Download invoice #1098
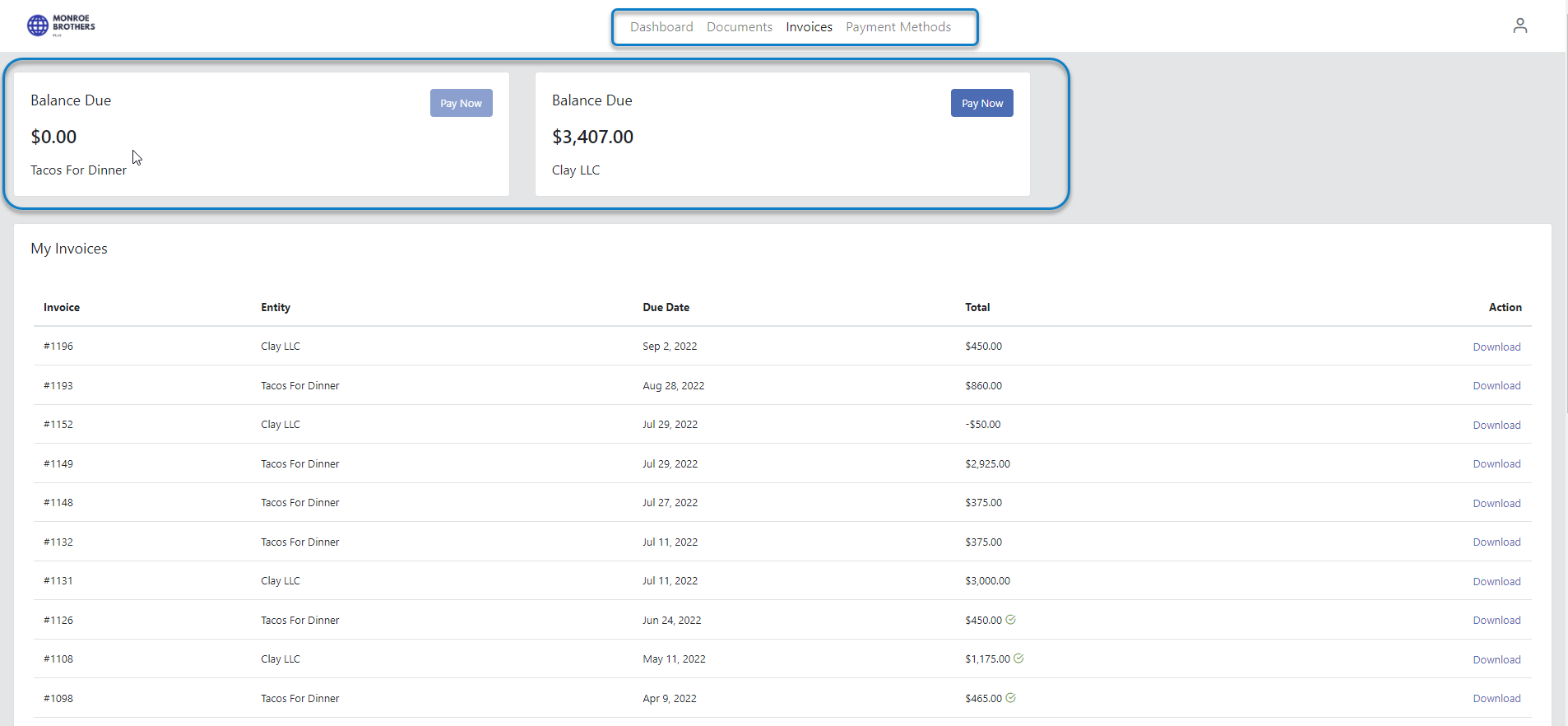 (1496, 699)
